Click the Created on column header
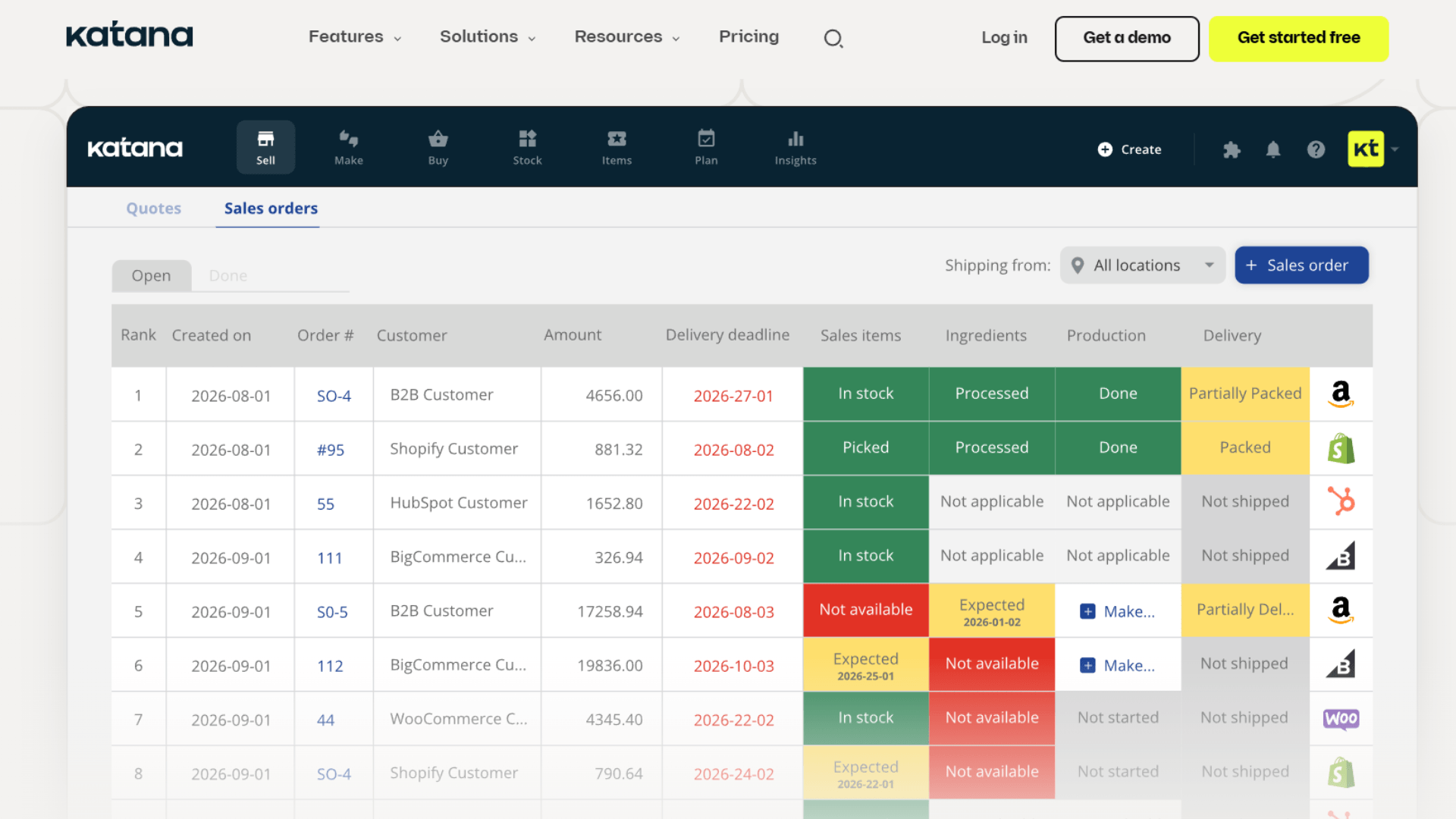The image size is (1456, 819). point(211,335)
